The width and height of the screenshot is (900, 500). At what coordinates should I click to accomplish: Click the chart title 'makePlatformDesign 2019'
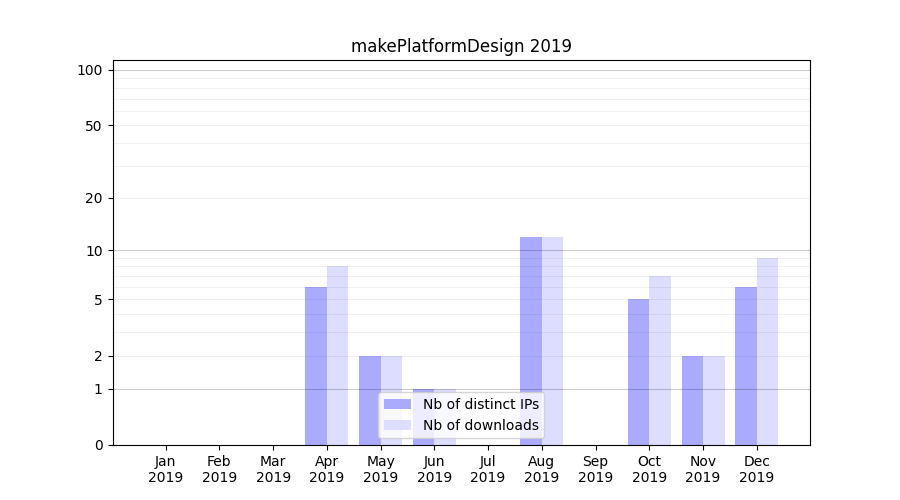461,46
